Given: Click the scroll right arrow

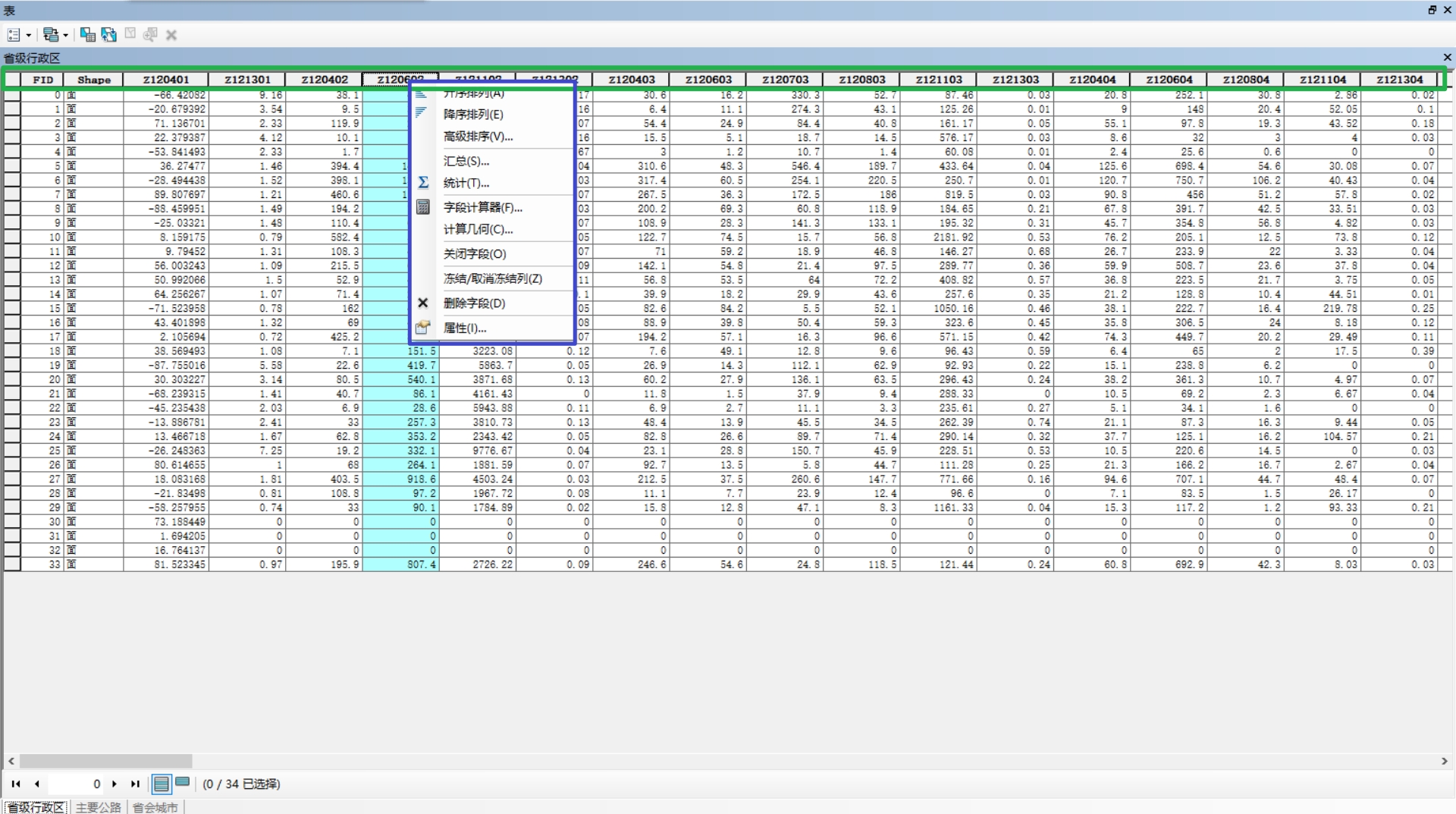Looking at the screenshot, I should (1445, 761).
